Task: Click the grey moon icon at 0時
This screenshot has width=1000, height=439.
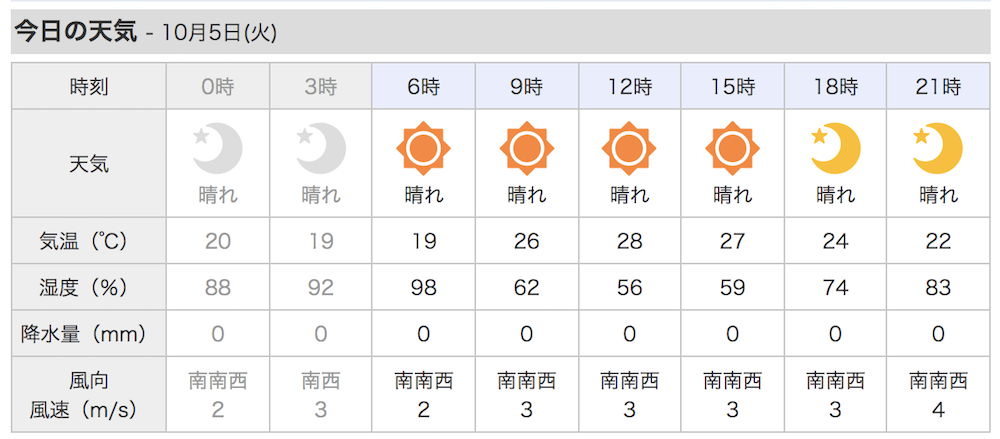Action: click(x=217, y=149)
